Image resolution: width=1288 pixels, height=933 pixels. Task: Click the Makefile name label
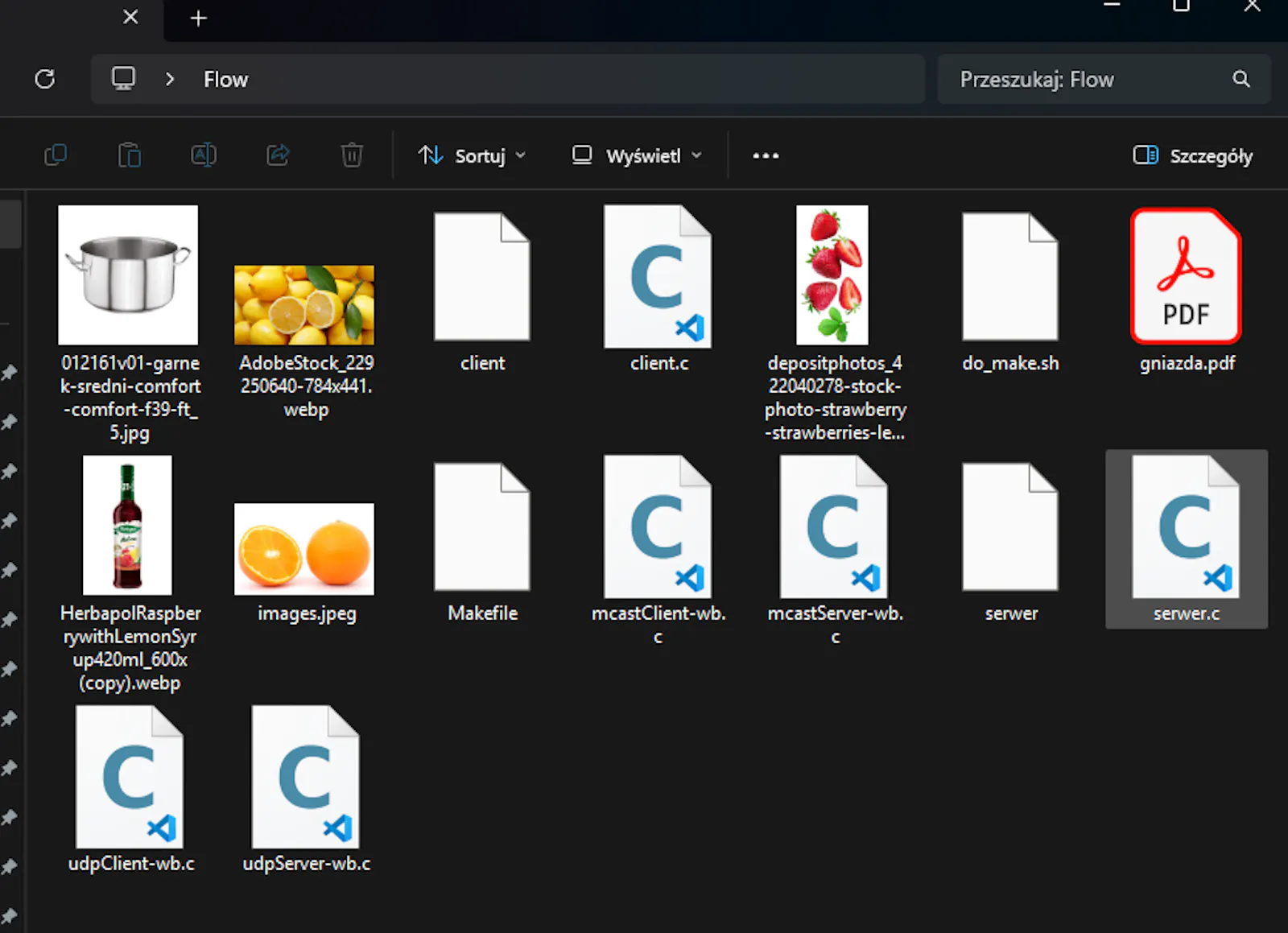pos(482,613)
